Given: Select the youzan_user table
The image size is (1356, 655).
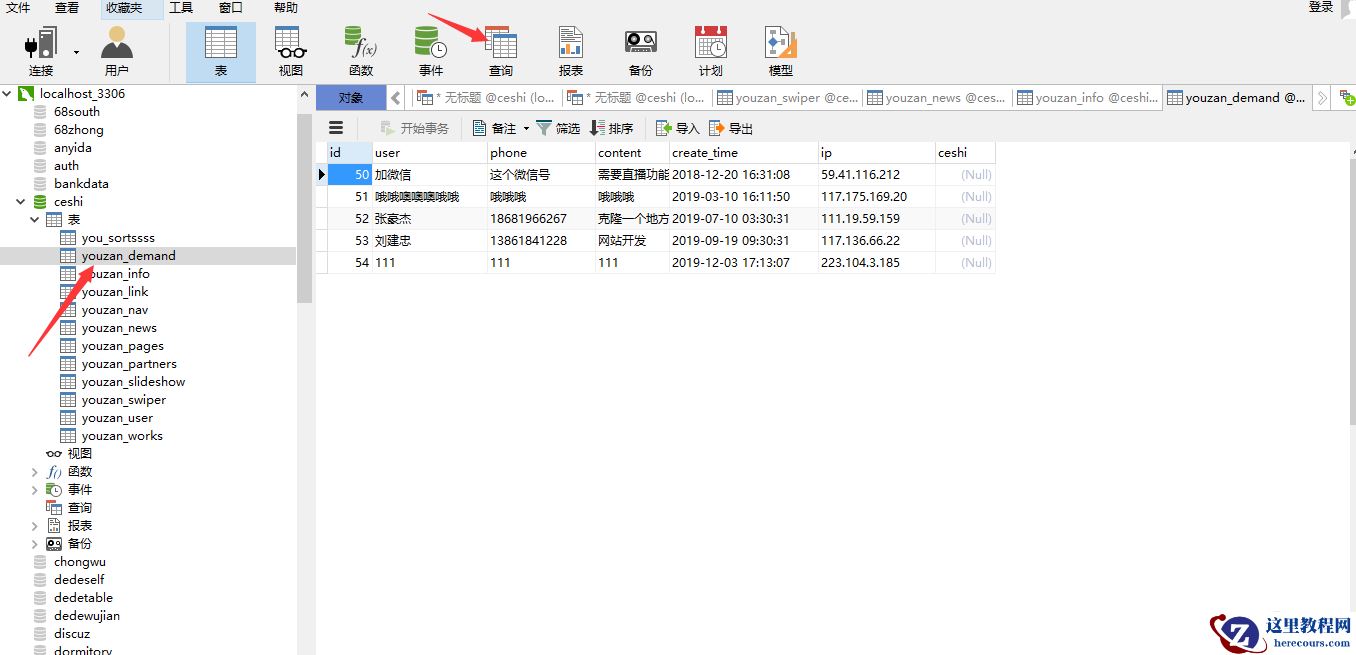Looking at the screenshot, I should 117,417.
